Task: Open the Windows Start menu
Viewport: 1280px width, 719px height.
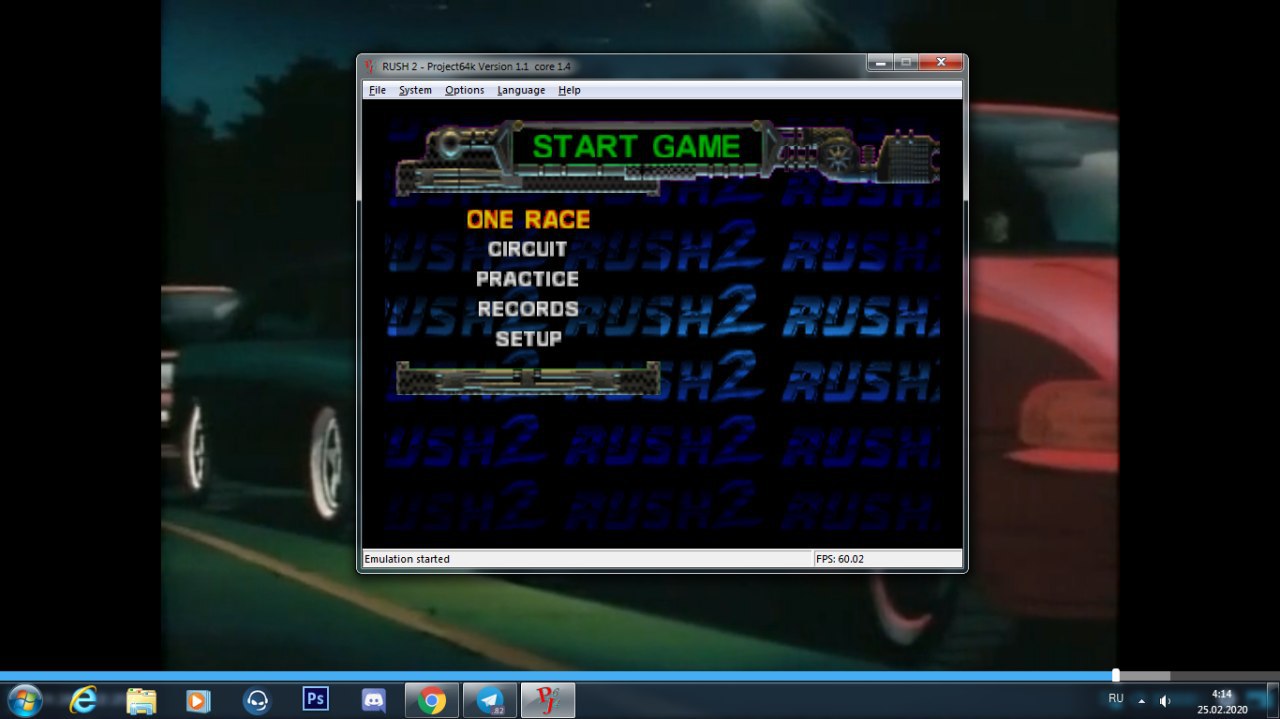Action: point(24,700)
